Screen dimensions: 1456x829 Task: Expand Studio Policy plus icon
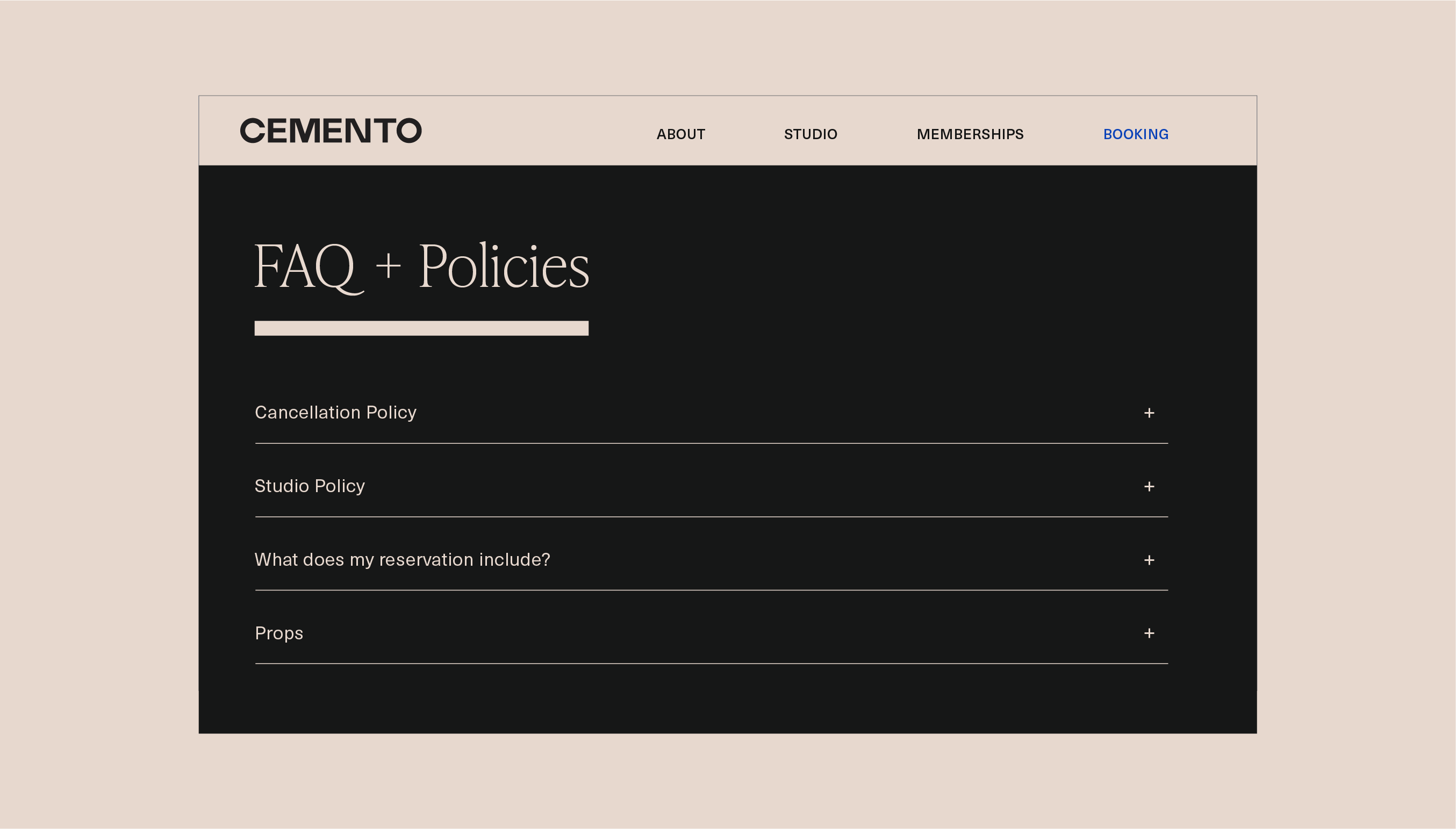point(1149,486)
